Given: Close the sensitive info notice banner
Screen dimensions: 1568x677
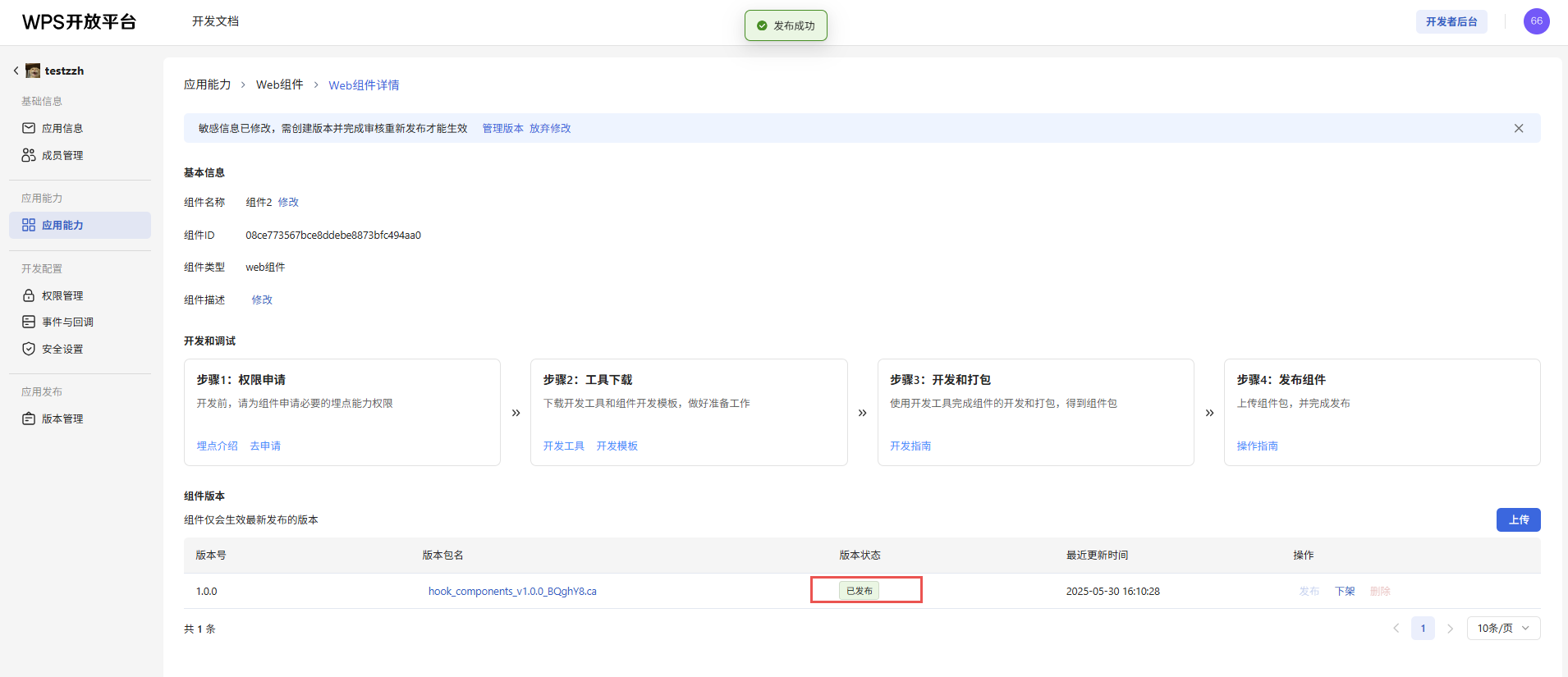Looking at the screenshot, I should point(1519,128).
